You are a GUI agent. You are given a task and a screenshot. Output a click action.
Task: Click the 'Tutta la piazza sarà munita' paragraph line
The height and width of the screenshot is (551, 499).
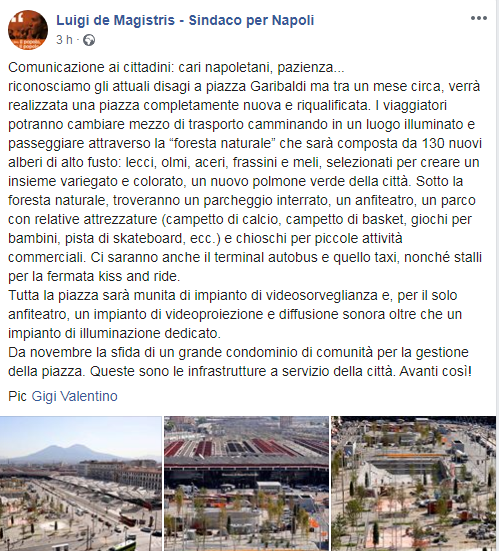click(233, 295)
